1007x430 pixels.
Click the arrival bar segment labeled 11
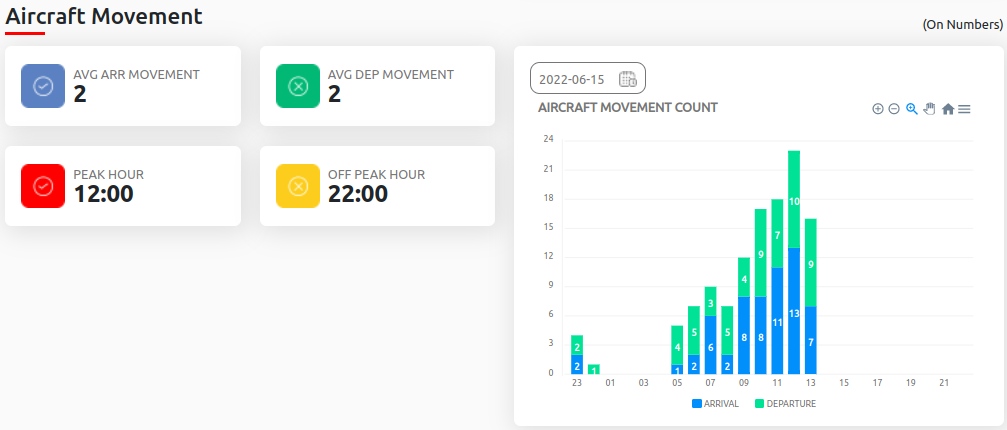[x=777, y=321]
